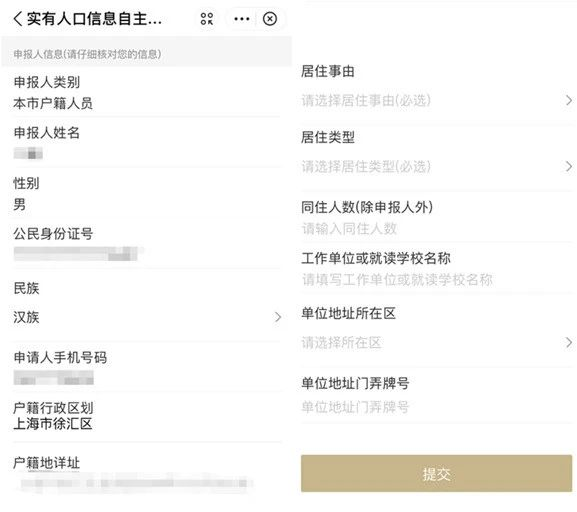The width and height of the screenshot is (577, 512).
Task: Select the 请选择所在区 placeholder
Action: tap(341, 343)
